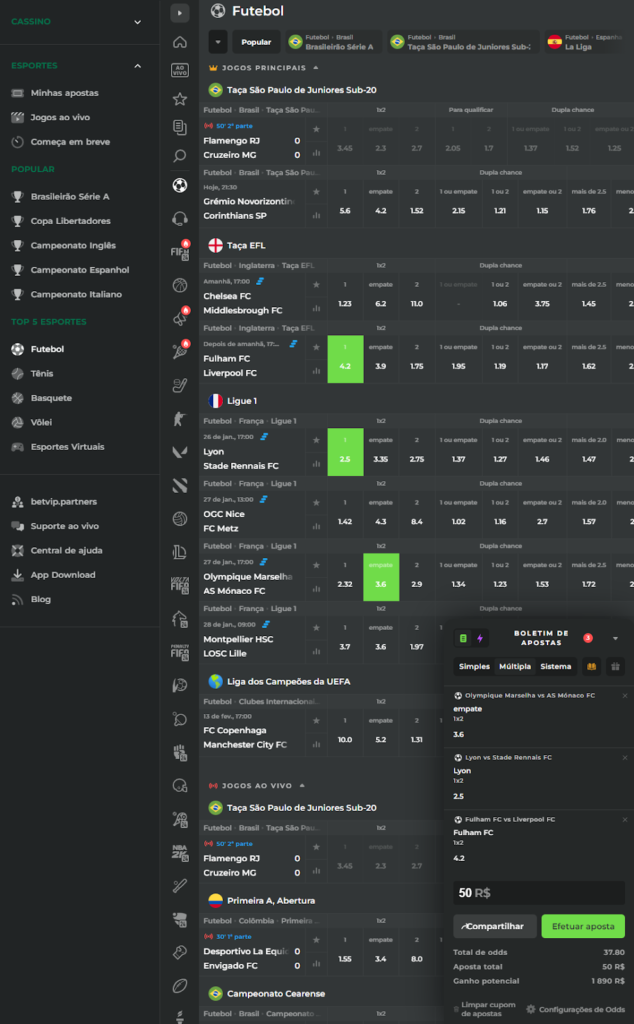Collapse the bet slip panel arrow
This screenshot has height=1024, width=634.
[x=615, y=638]
